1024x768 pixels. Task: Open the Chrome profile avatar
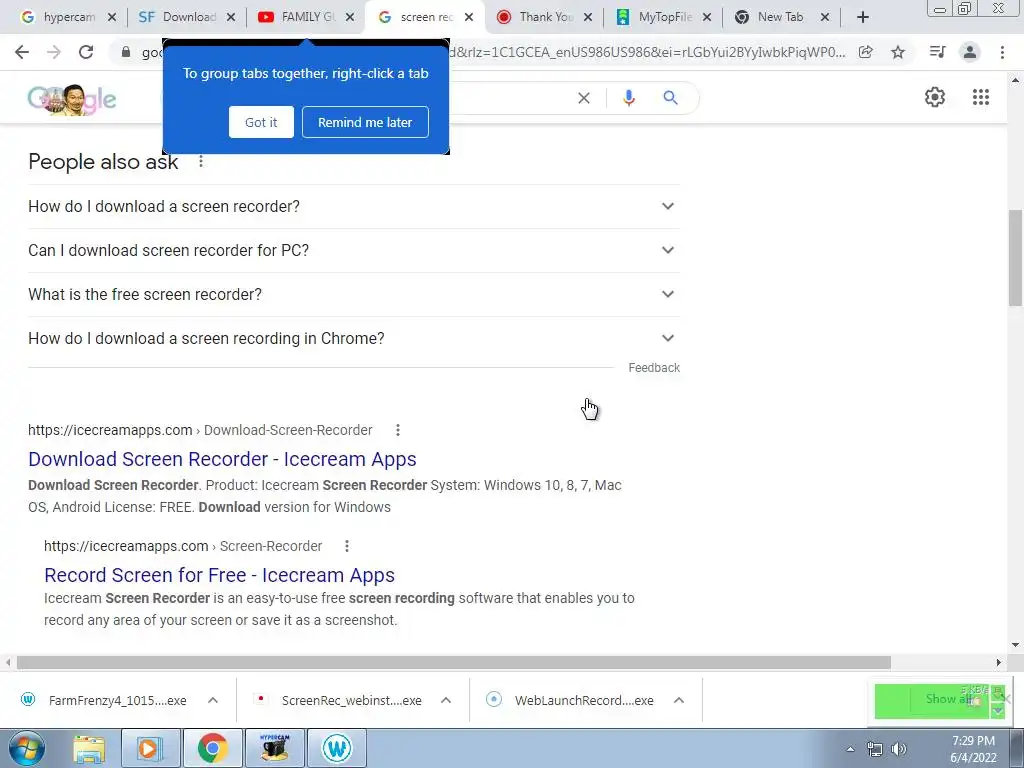click(x=970, y=52)
